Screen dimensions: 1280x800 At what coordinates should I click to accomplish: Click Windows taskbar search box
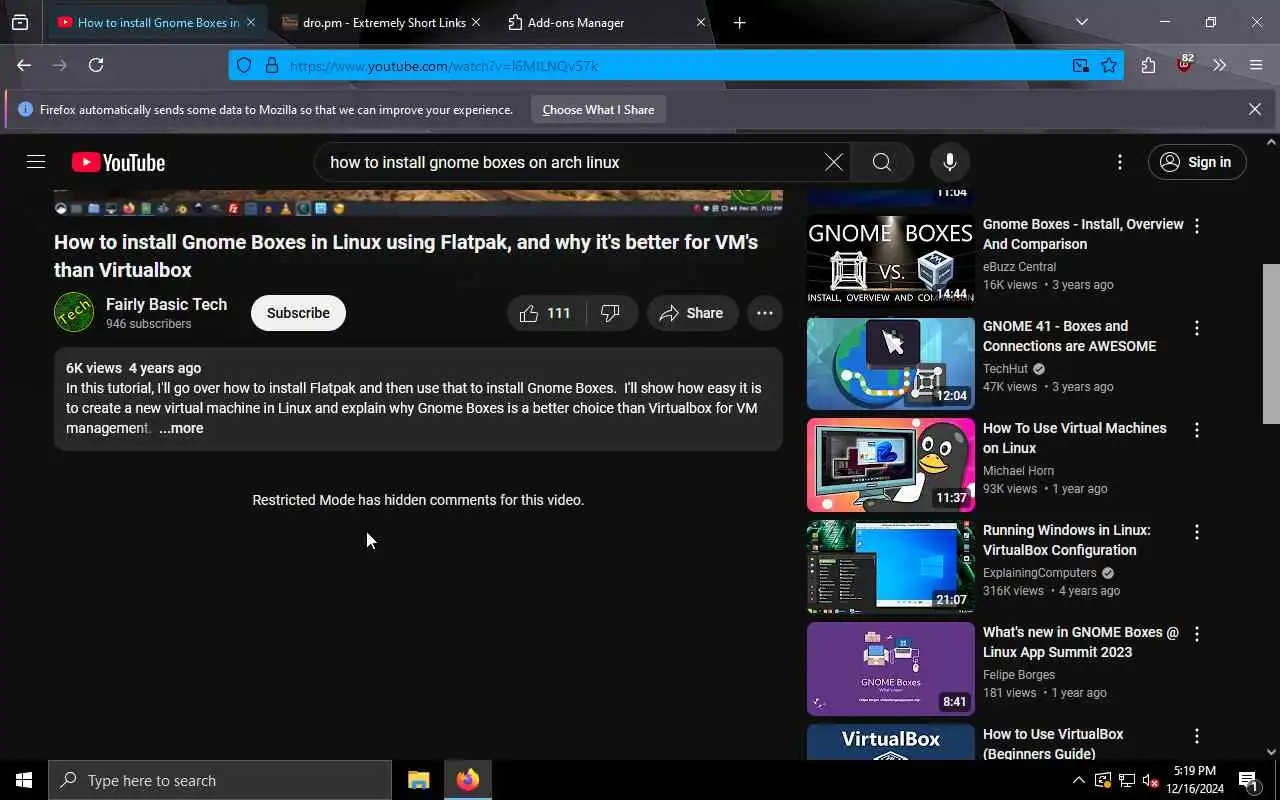click(220, 780)
